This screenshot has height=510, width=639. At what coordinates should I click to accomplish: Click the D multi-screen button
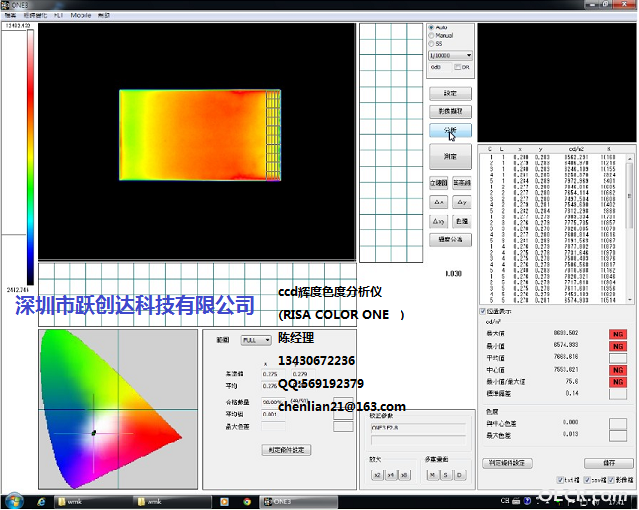(460, 475)
